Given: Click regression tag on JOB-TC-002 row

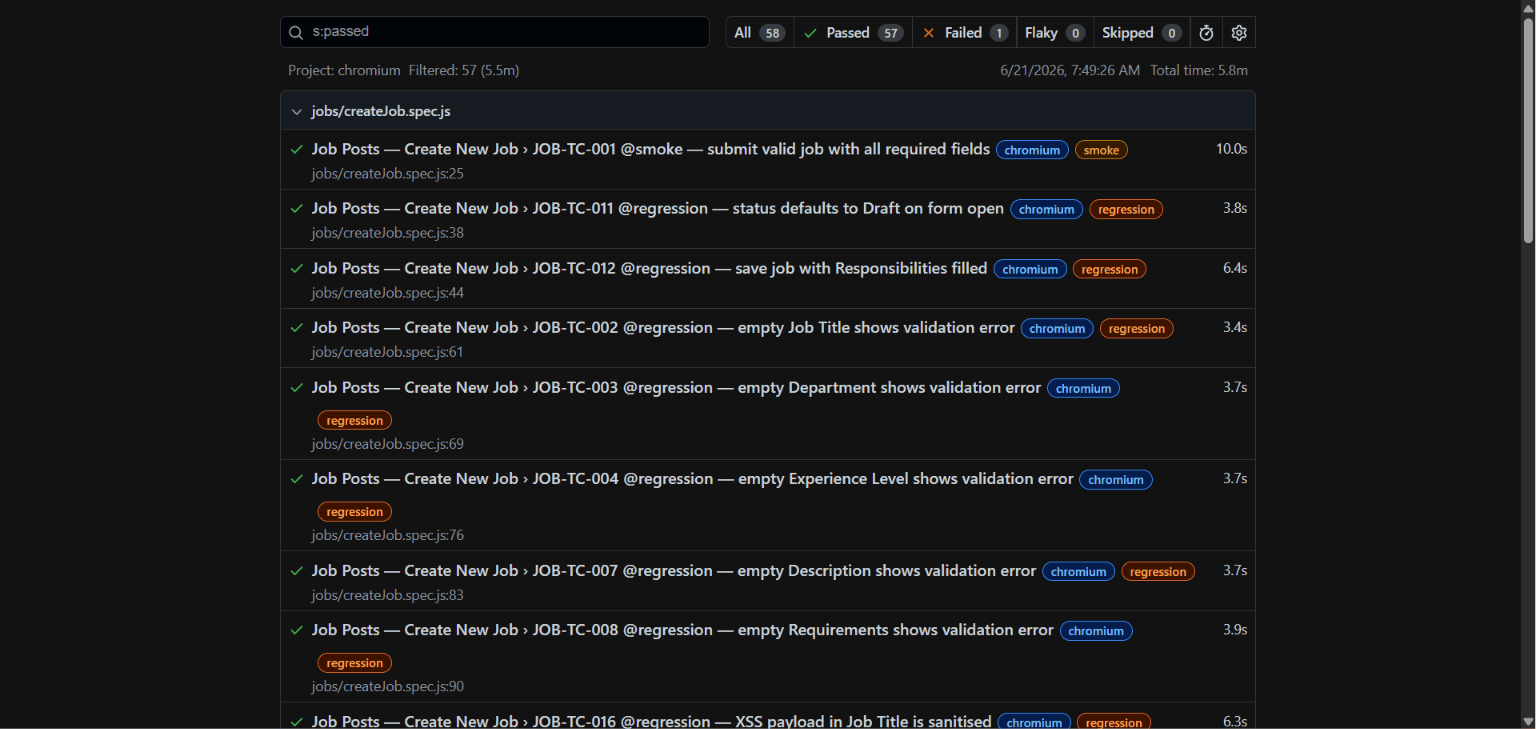Looking at the screenshot, I should point(1137,328).
